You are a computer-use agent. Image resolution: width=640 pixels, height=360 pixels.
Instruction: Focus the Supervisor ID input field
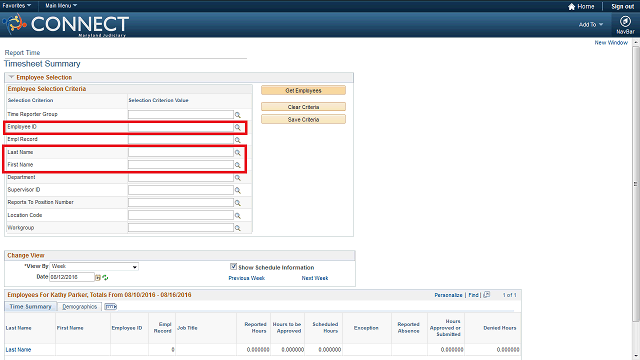coord(180,190)
